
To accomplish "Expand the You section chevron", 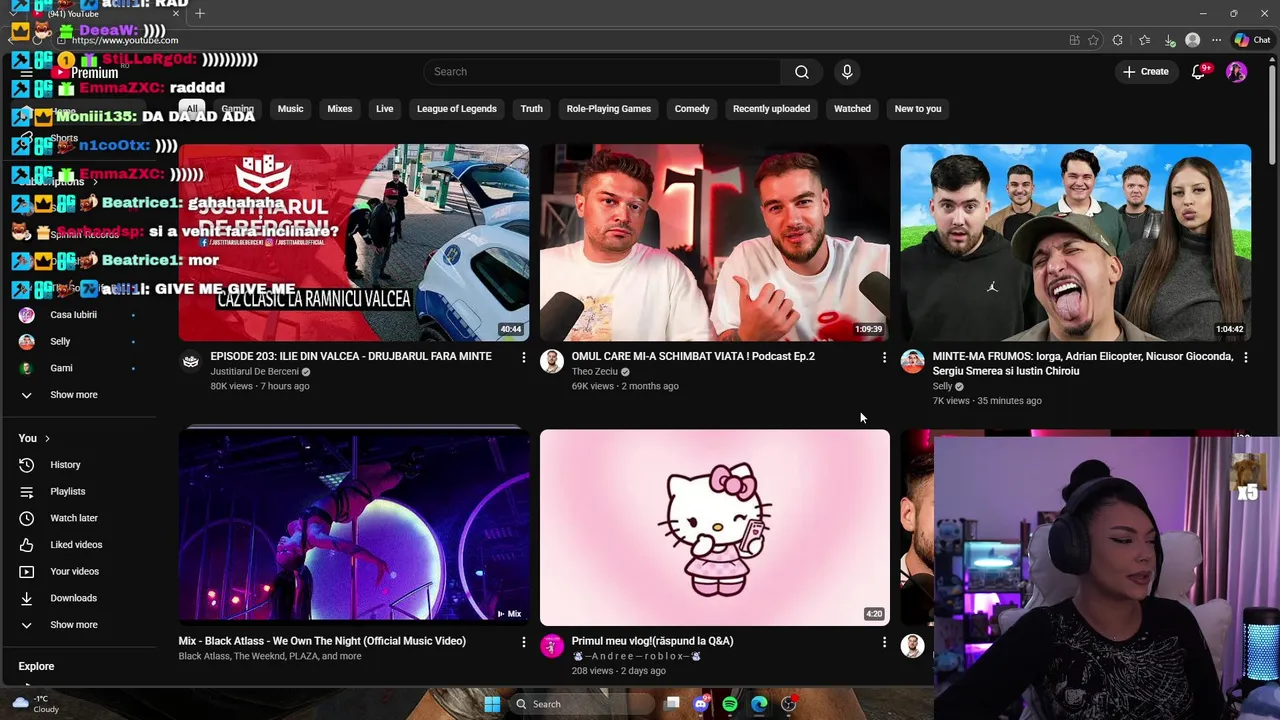I will click(46, 439).
